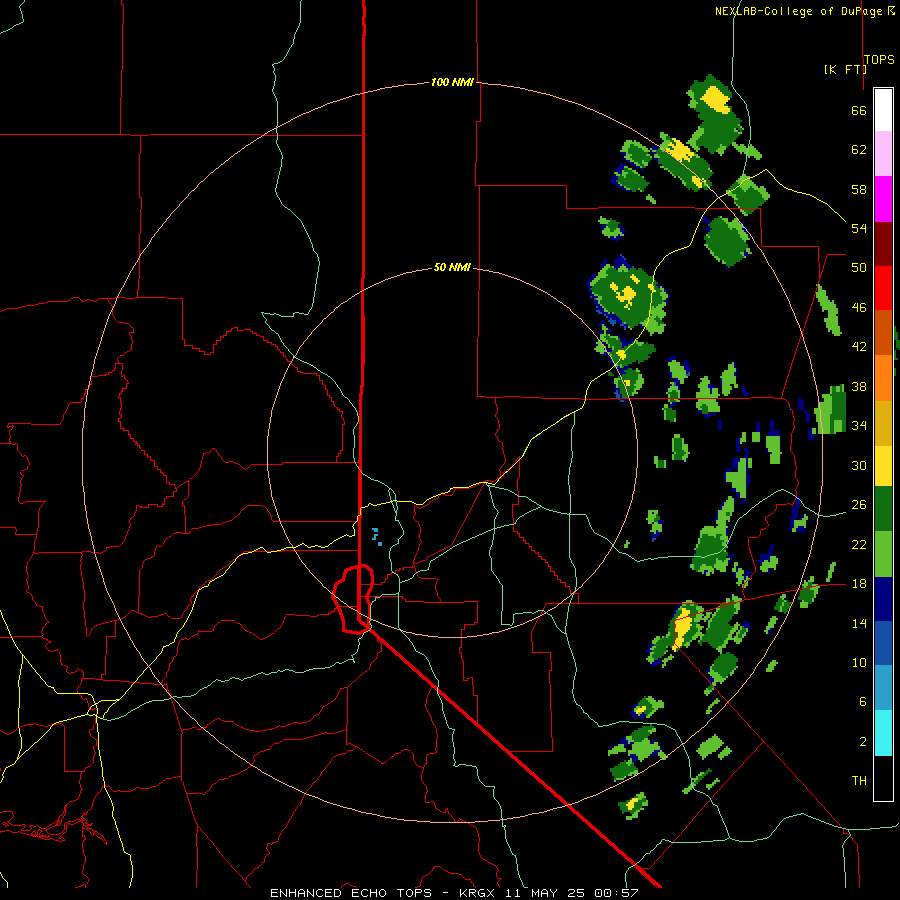Click the "TOPS" legend heading
Viewport: 900px width, 900px height.
(x=879, y=59)
